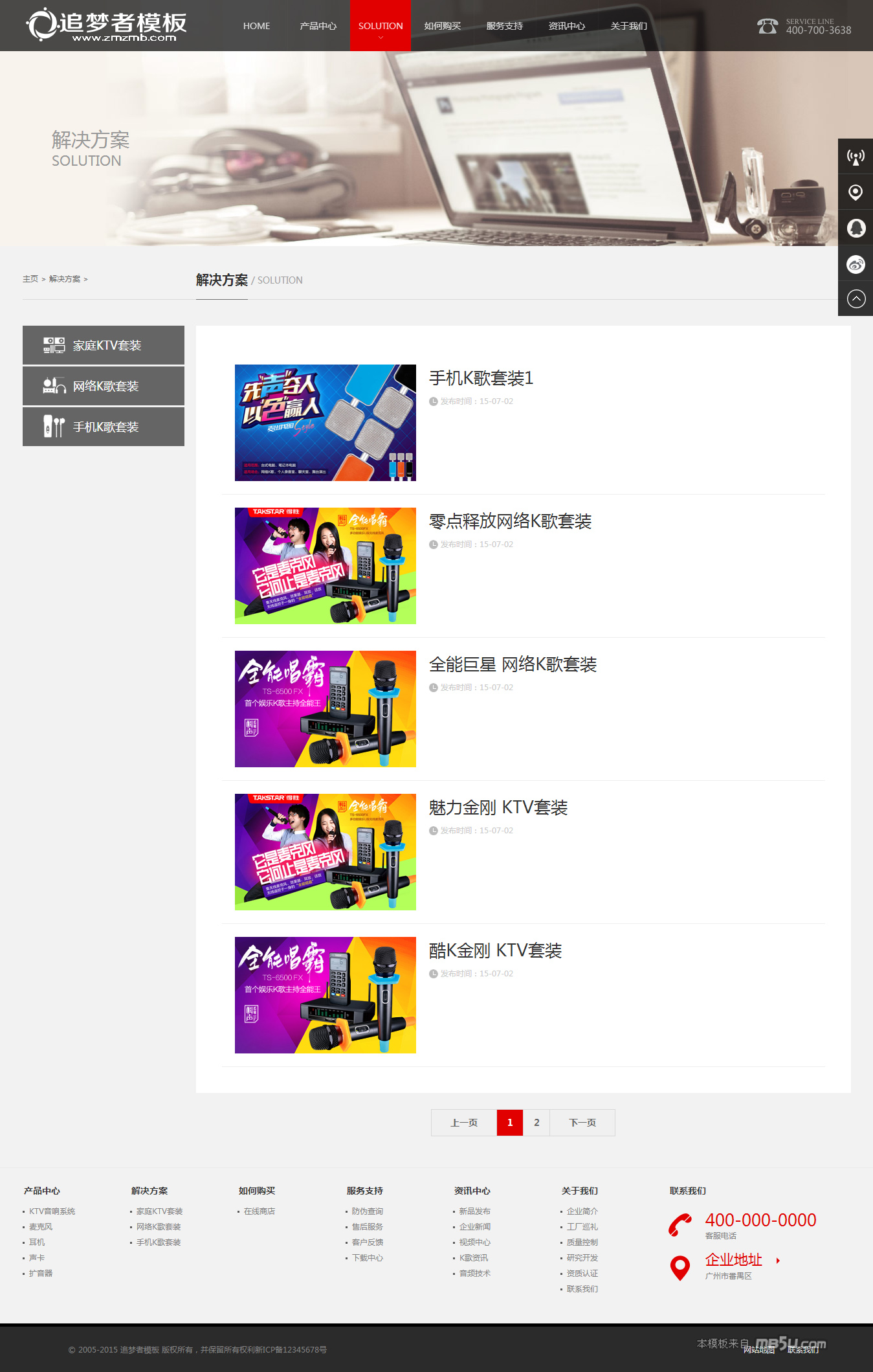Screen dimensions: 873x1372
Task: Select 家庭KTV套装 in the sidebar
Action: 104,345
